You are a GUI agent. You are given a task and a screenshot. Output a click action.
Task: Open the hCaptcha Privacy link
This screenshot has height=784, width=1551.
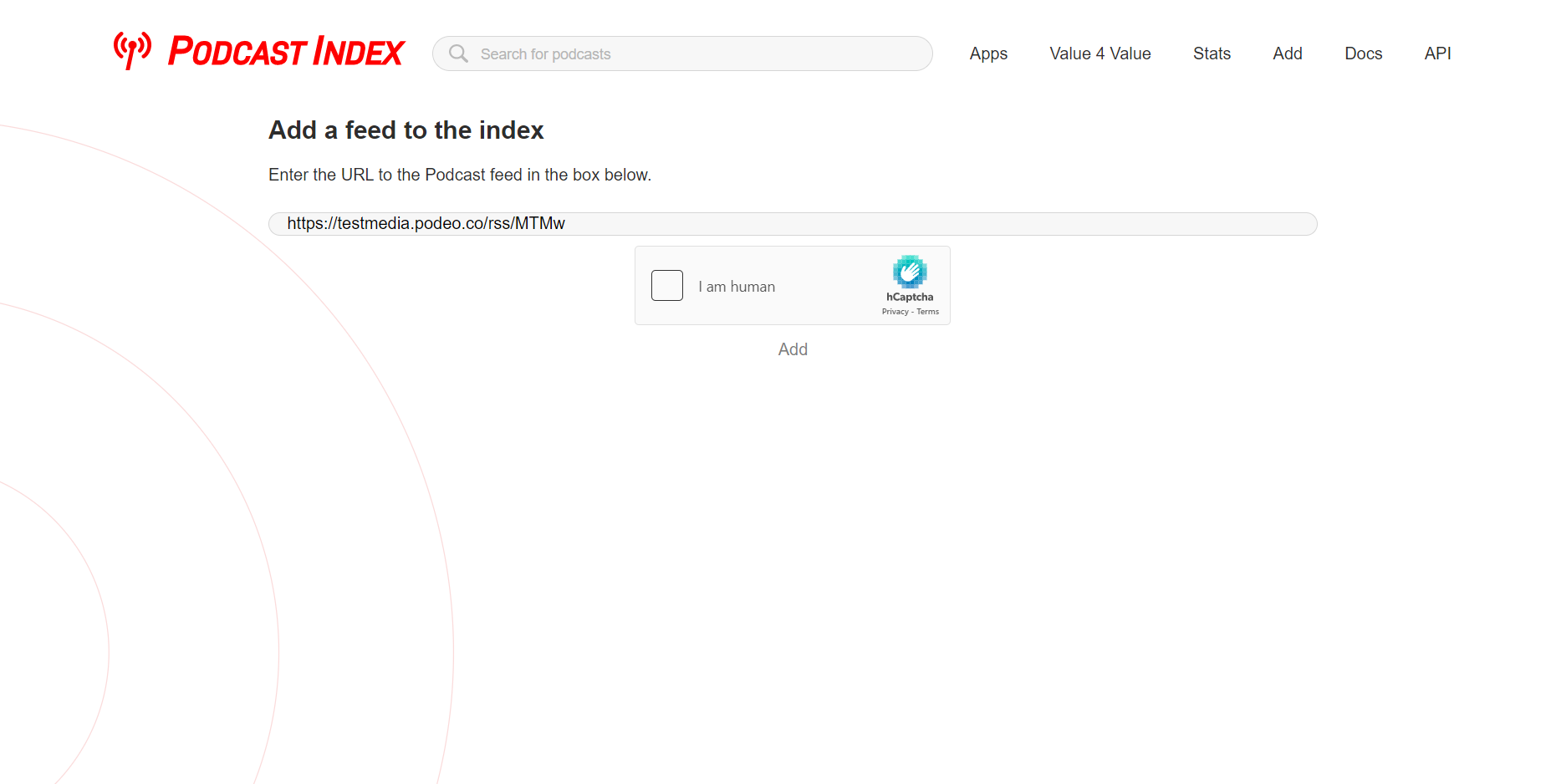pos(895,312)
